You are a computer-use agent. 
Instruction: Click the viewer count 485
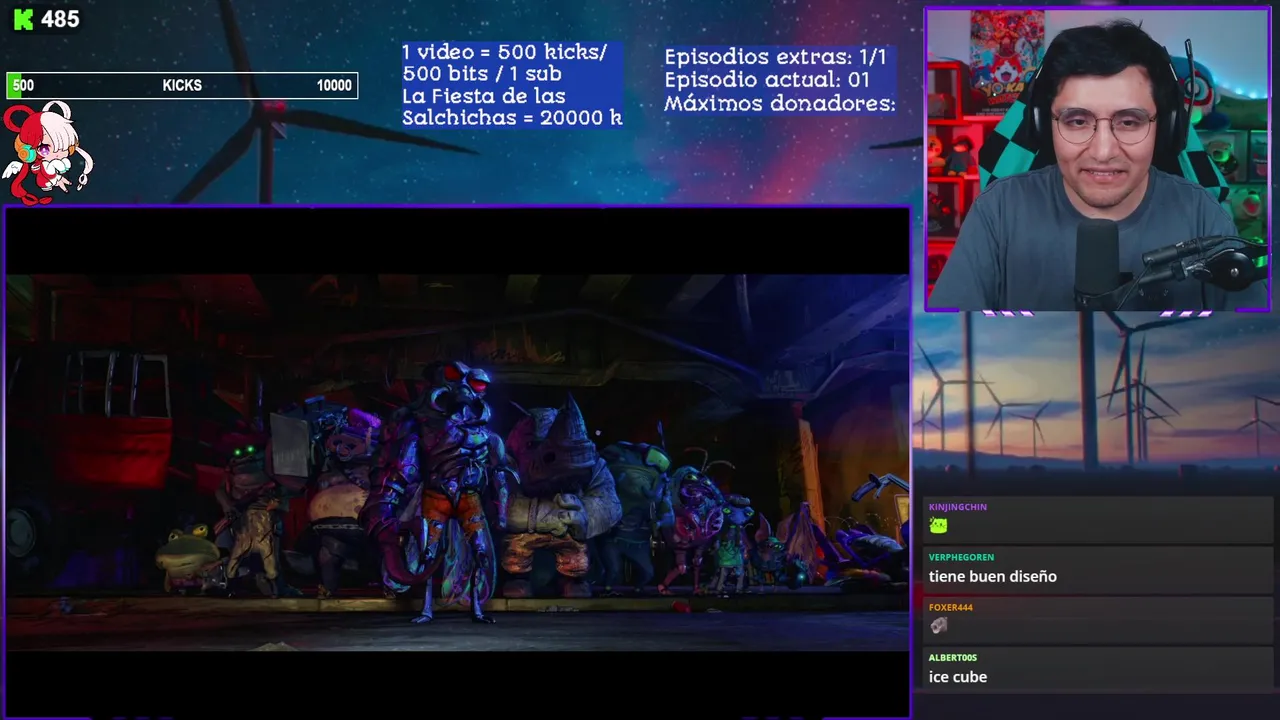60,19
